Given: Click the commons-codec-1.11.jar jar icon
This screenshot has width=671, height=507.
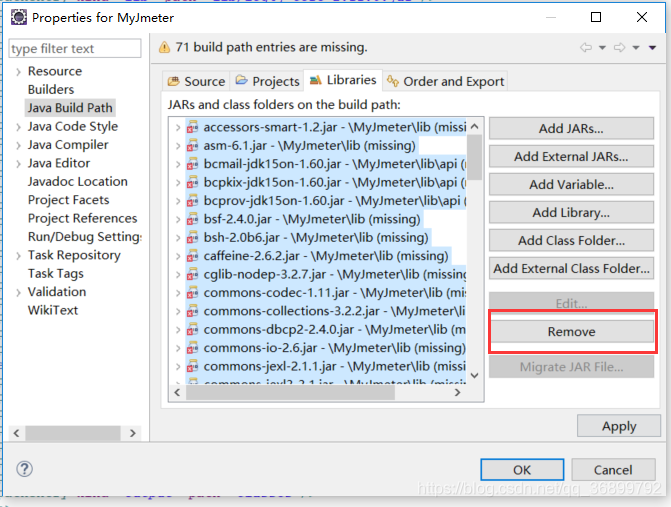Looking at the screenshot, I should coord(193,293).
